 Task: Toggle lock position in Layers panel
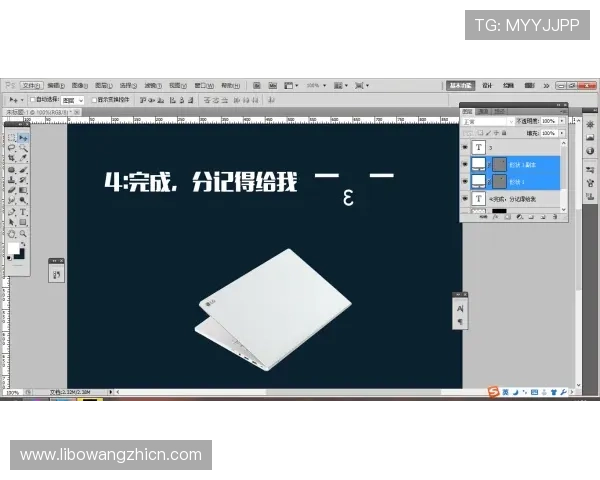tap(496, 133)
